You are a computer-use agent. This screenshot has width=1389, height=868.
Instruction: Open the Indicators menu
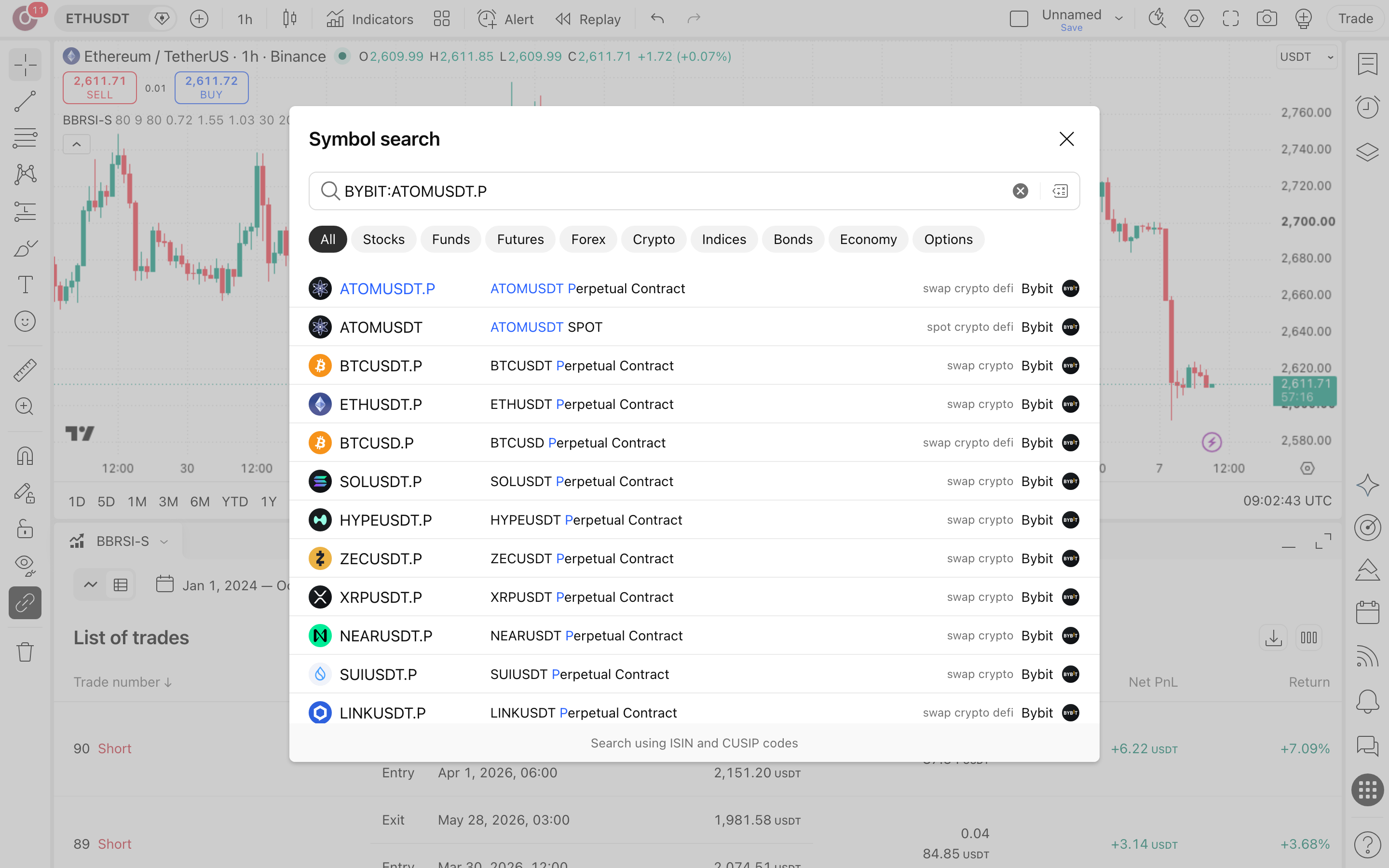point(369,19)
